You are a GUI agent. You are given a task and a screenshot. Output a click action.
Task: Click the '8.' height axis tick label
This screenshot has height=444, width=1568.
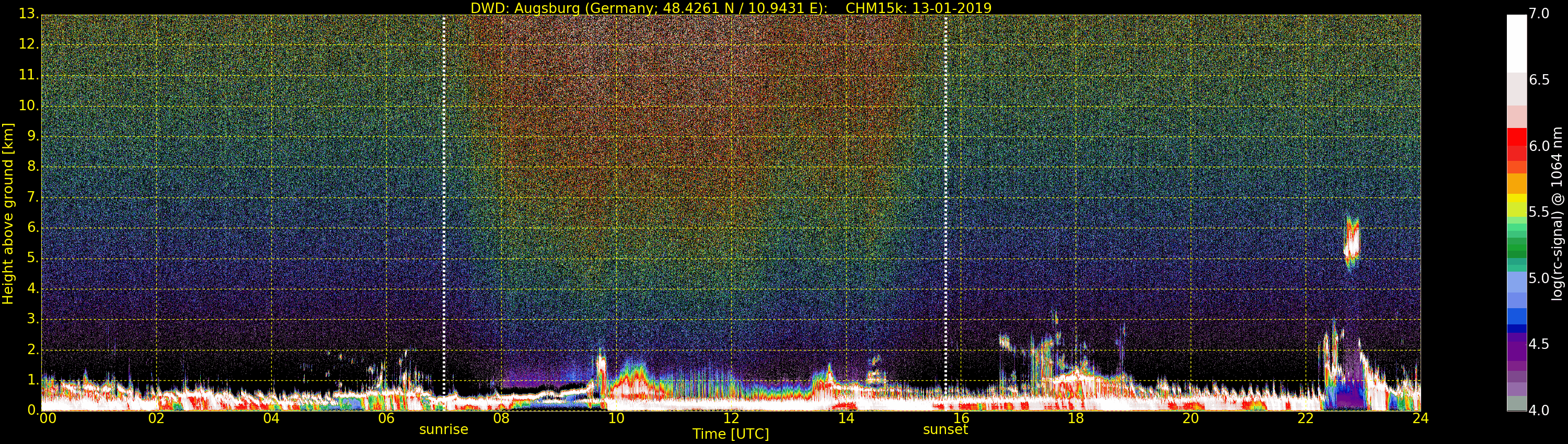point(33,167)
